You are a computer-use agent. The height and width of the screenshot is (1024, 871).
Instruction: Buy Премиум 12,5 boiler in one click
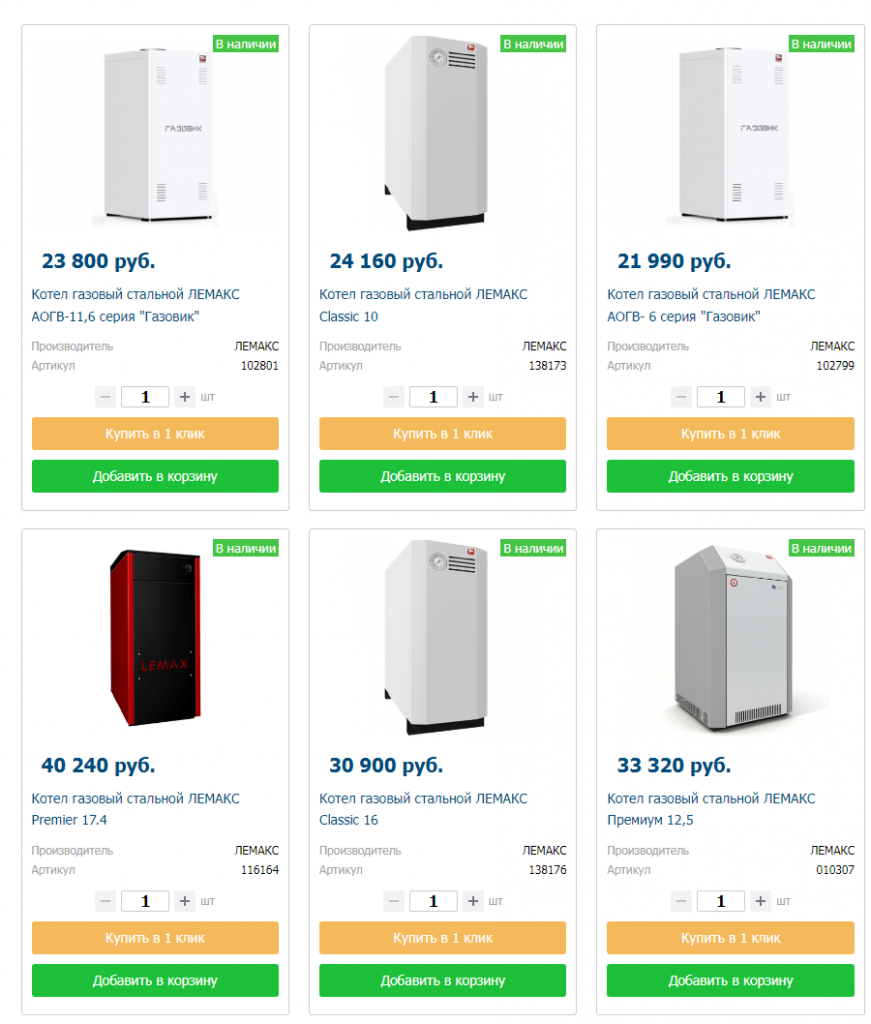tap(731, 938)
